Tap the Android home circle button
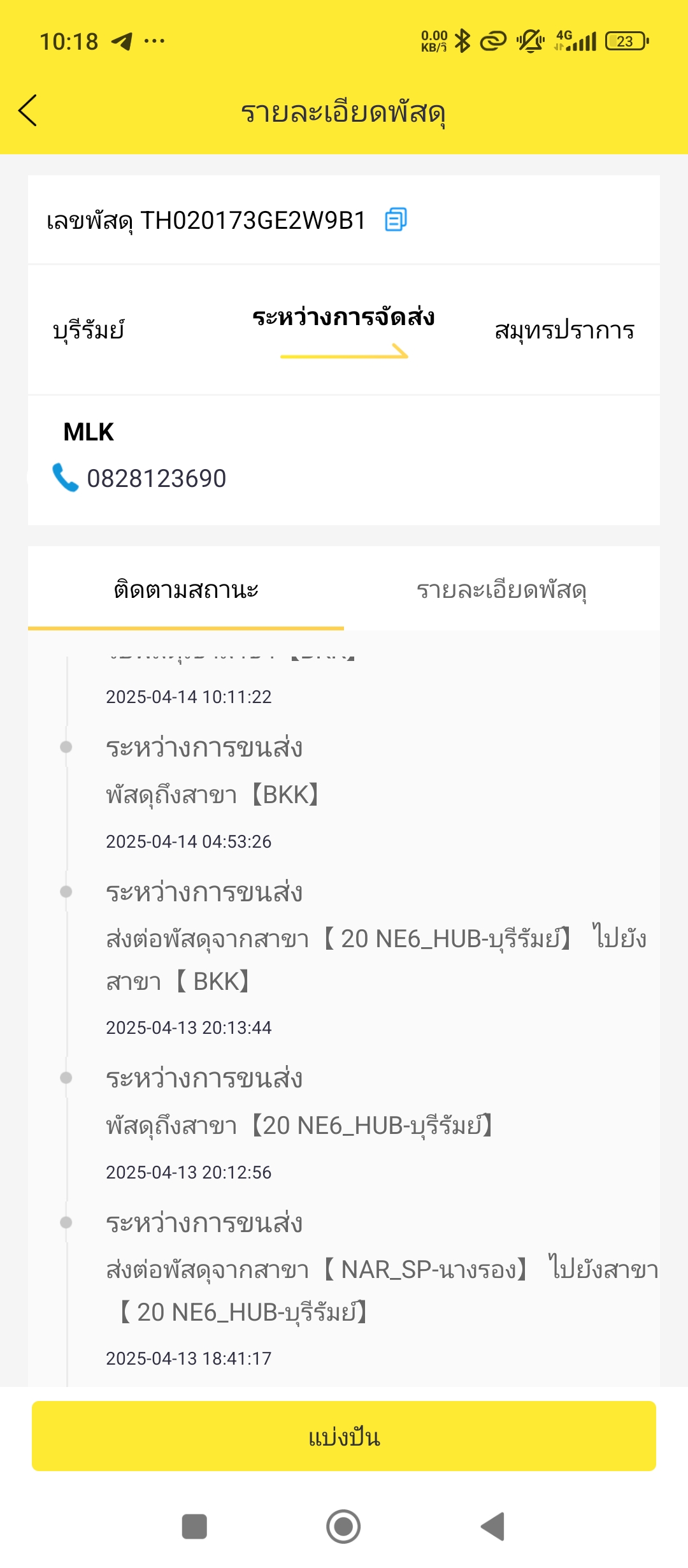688x1568 pixels. pyautogui.click(x=343, y=1527)
